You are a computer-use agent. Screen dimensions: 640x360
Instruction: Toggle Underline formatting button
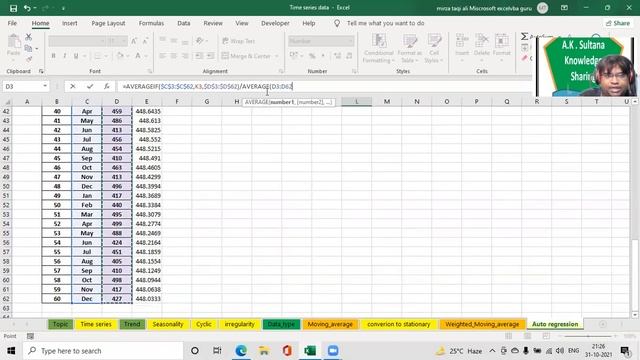pos(76,56)
